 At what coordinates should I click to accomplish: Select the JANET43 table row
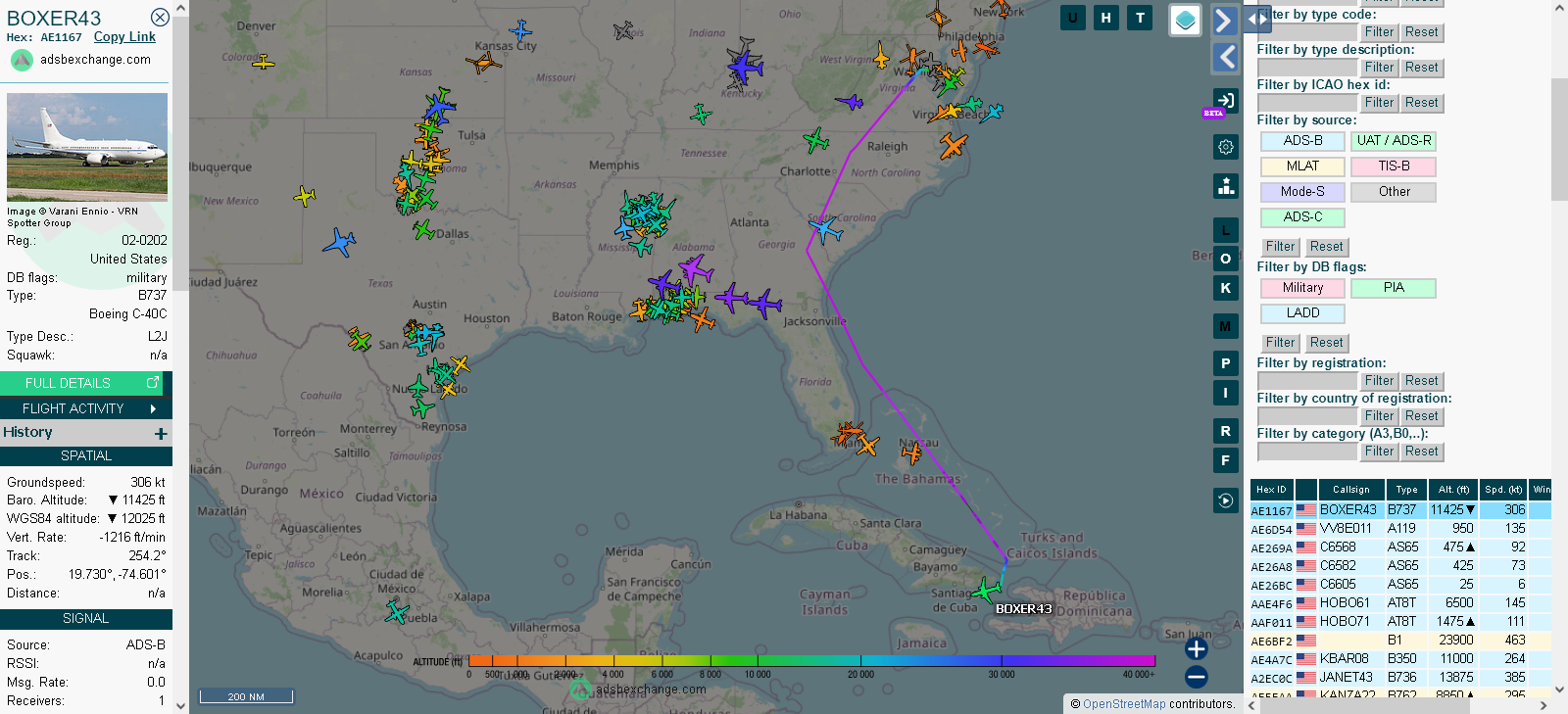pos(1400,678)
